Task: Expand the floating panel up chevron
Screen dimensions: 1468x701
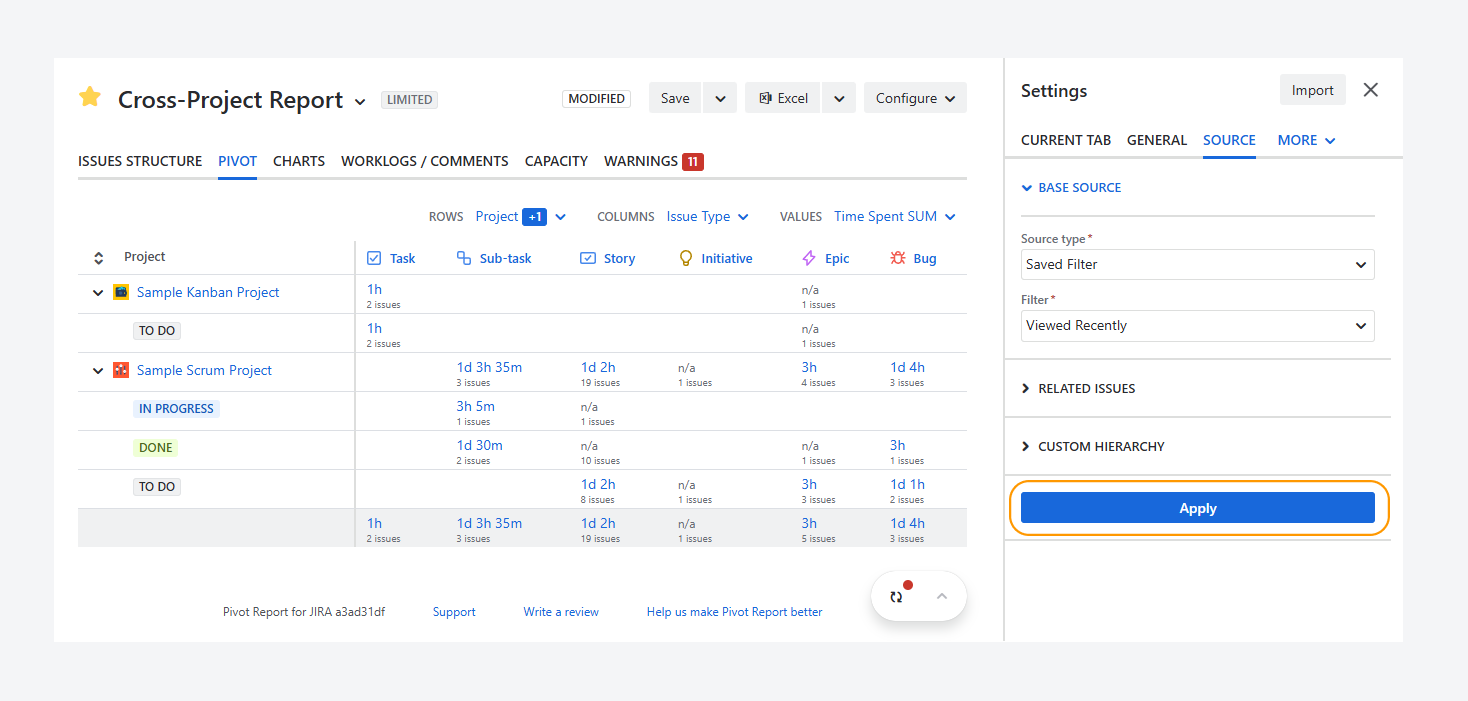Action: click(x=941, y=596)
